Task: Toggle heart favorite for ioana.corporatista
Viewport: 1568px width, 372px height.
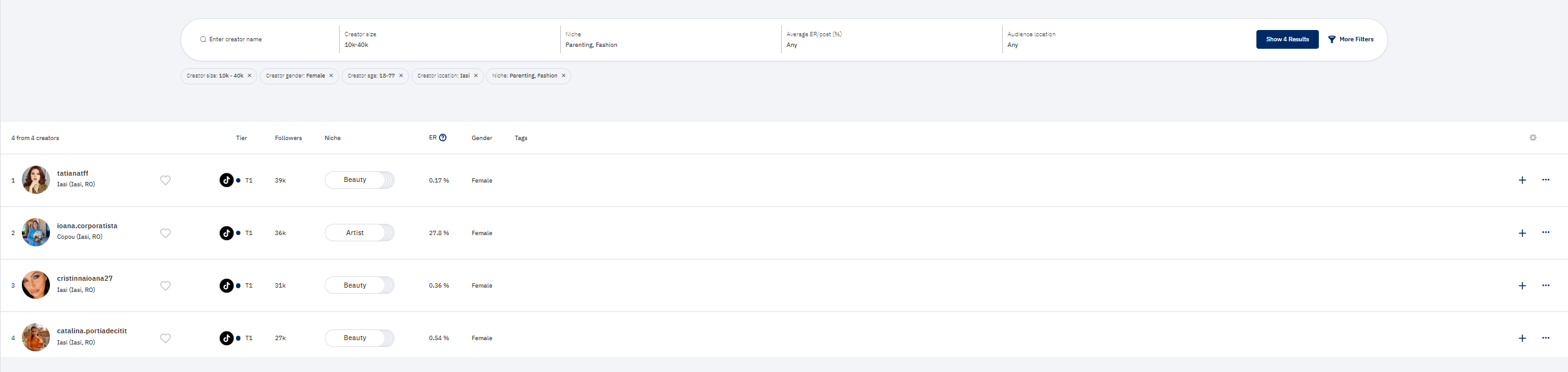Action: point(165,233)
